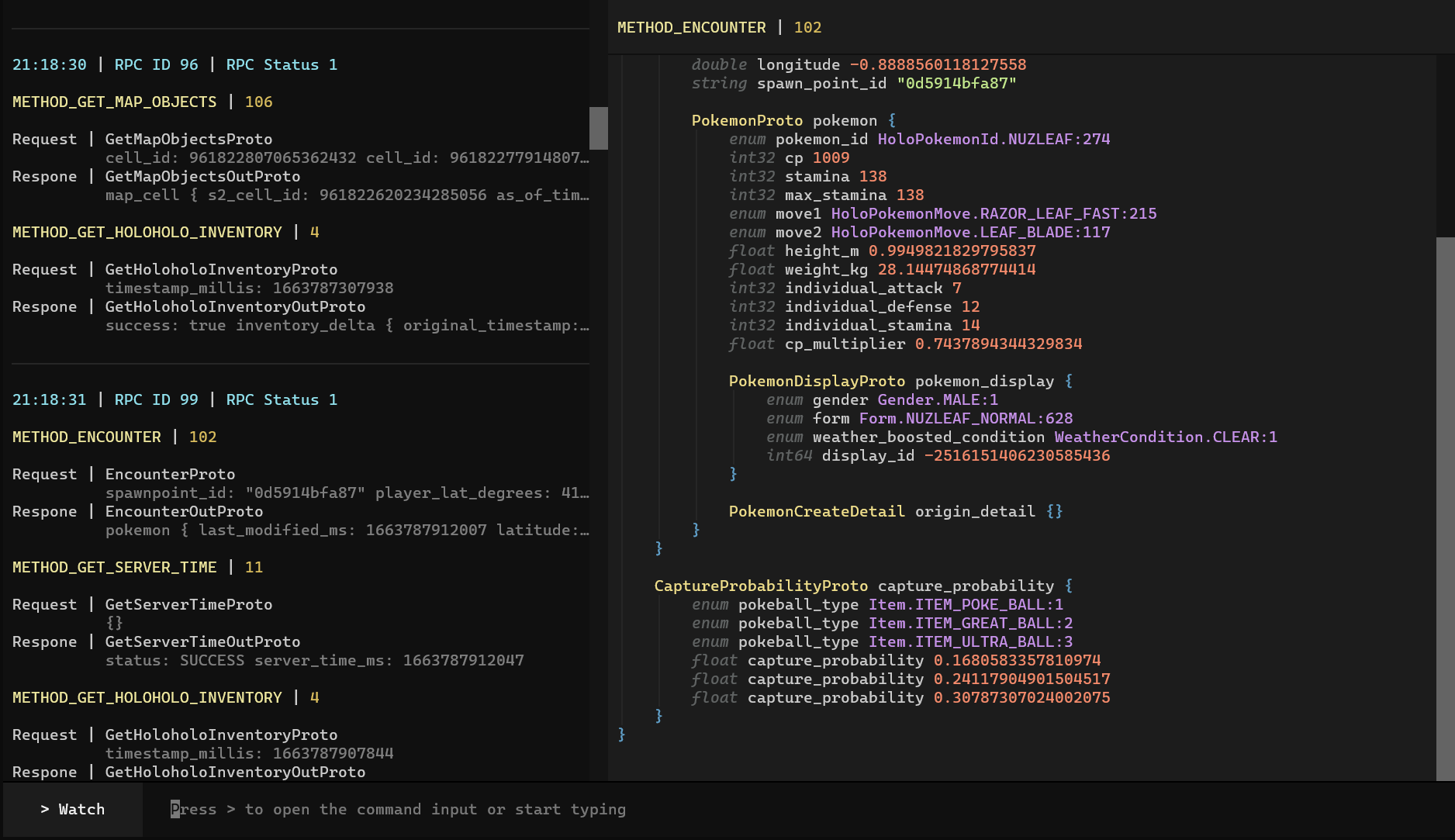Click METHOD_ENCOUNTER title in detail header
The height and width of the screenshot is (840, 1455).
pyautogui.click(x=692, y=27)
